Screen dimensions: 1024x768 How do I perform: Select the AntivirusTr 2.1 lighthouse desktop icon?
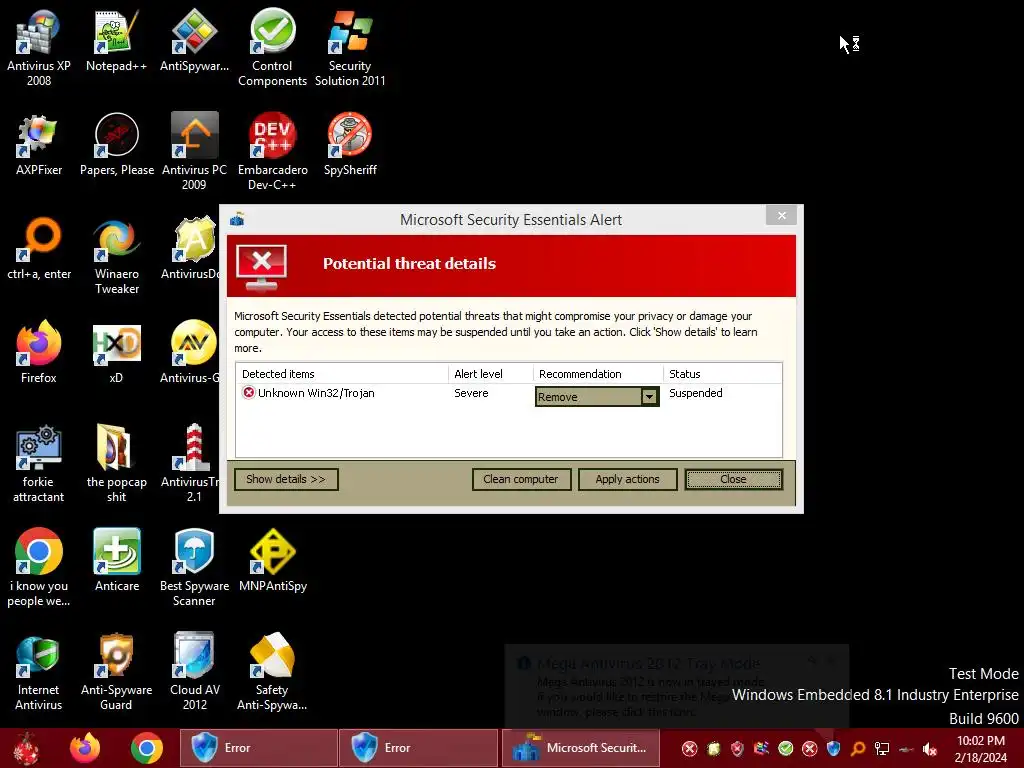[x=189, y=464]
